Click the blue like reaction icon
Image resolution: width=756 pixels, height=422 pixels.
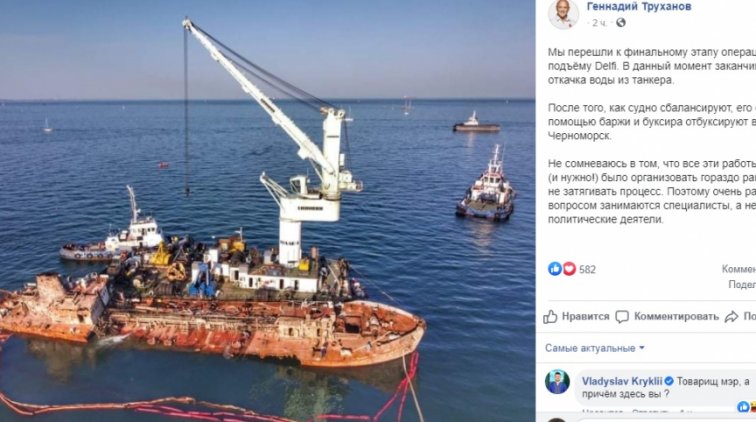pos(555,269)
